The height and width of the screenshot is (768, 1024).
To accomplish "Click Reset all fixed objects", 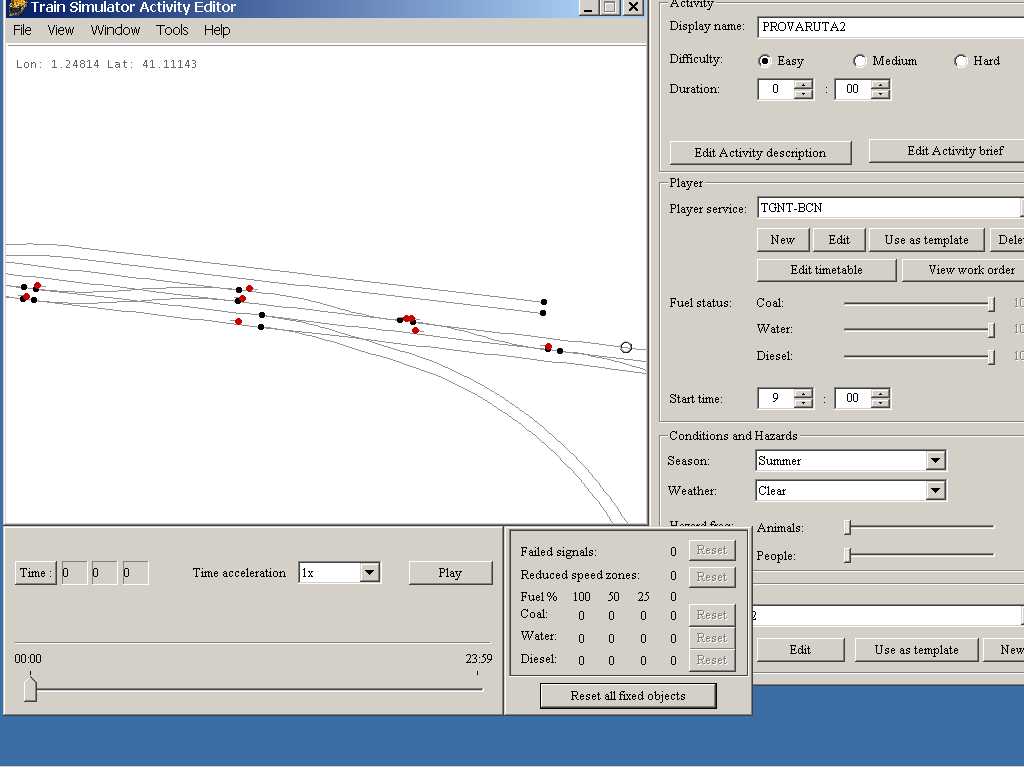I will 628,696.
